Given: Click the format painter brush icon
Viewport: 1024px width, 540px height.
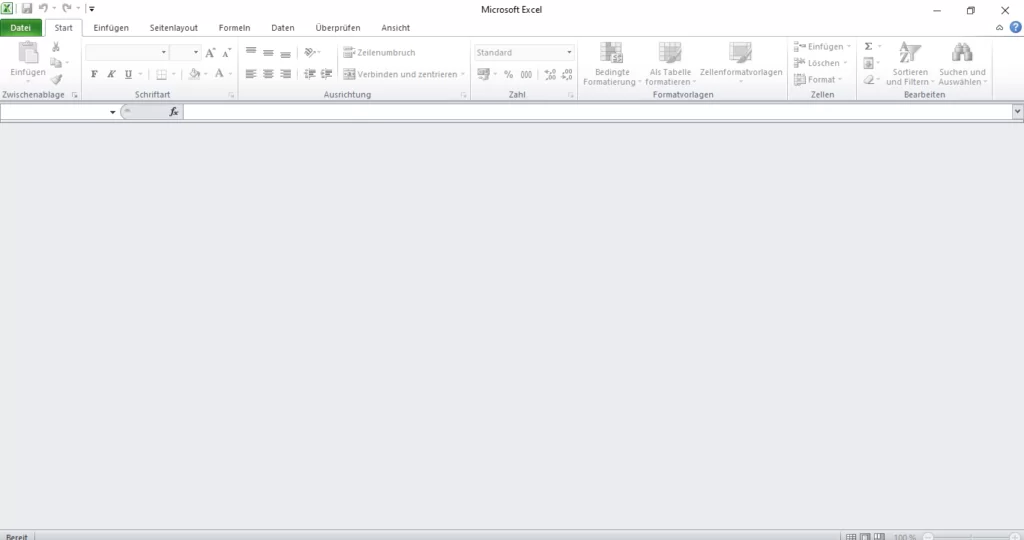Looking at the screenshot, I should (56, 80).
